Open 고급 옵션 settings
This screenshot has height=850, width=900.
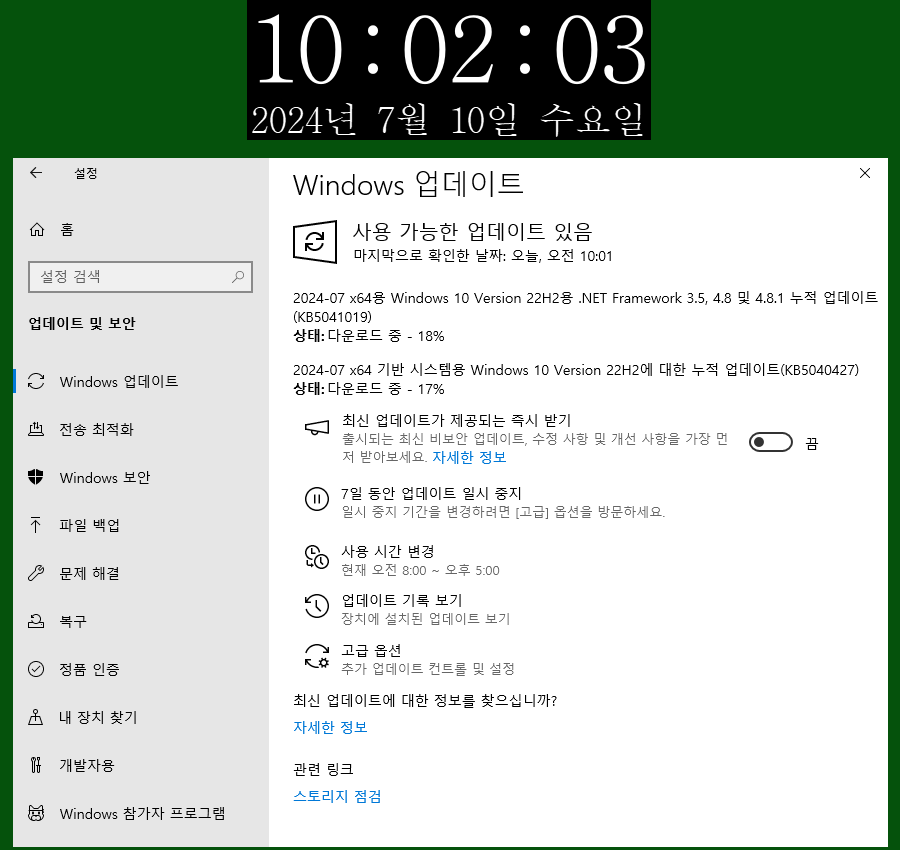[371, 650]
